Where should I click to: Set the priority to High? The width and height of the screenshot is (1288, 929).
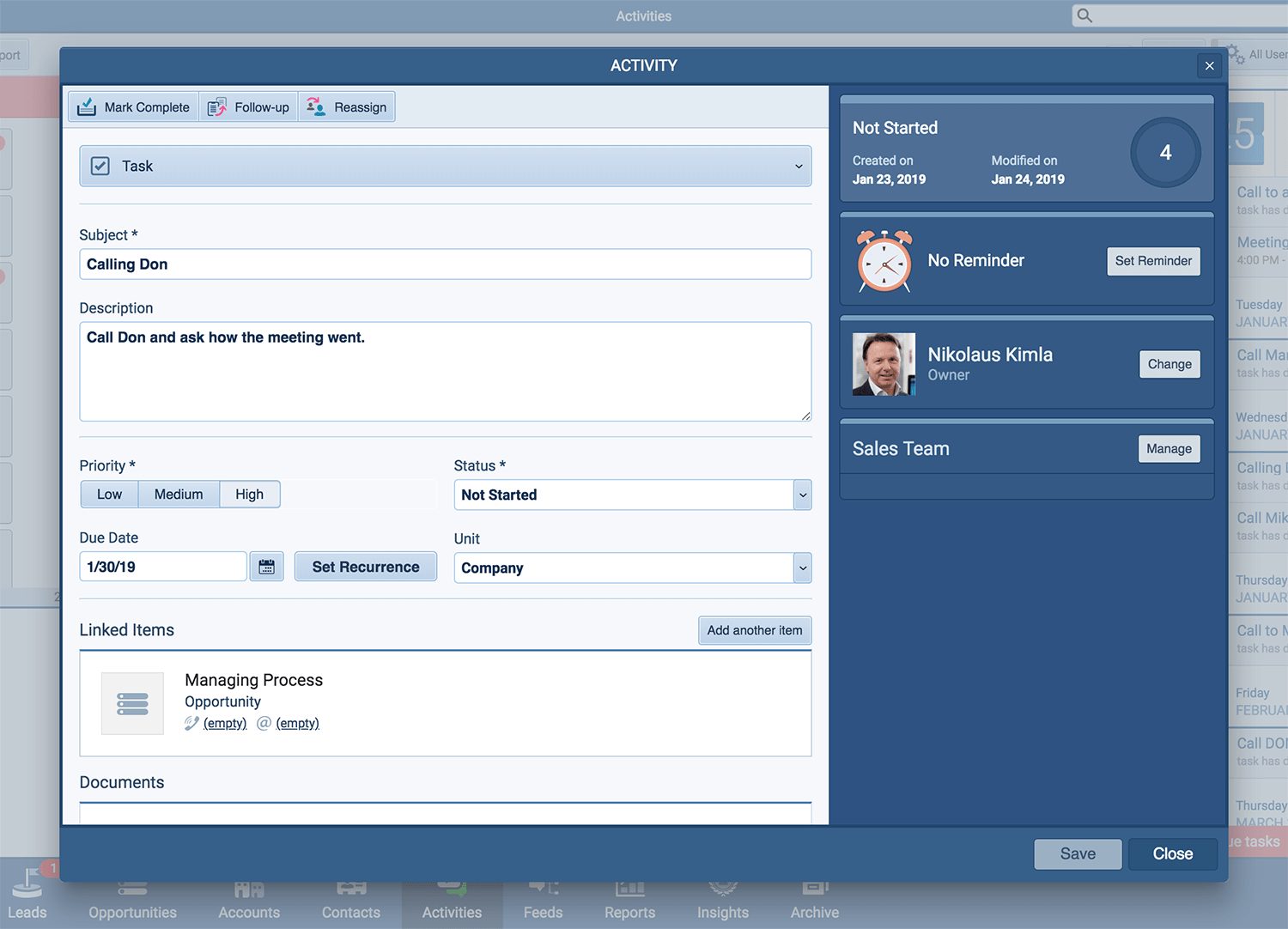tap(249, 494)
